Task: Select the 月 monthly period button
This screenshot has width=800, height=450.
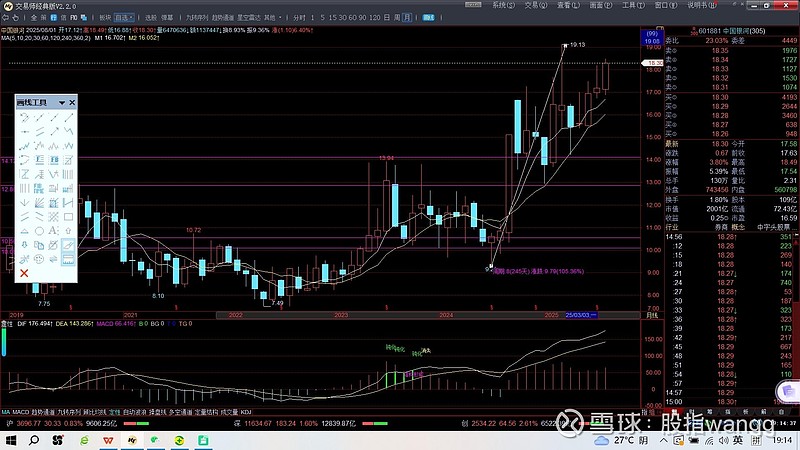Action: pos(407,17)
